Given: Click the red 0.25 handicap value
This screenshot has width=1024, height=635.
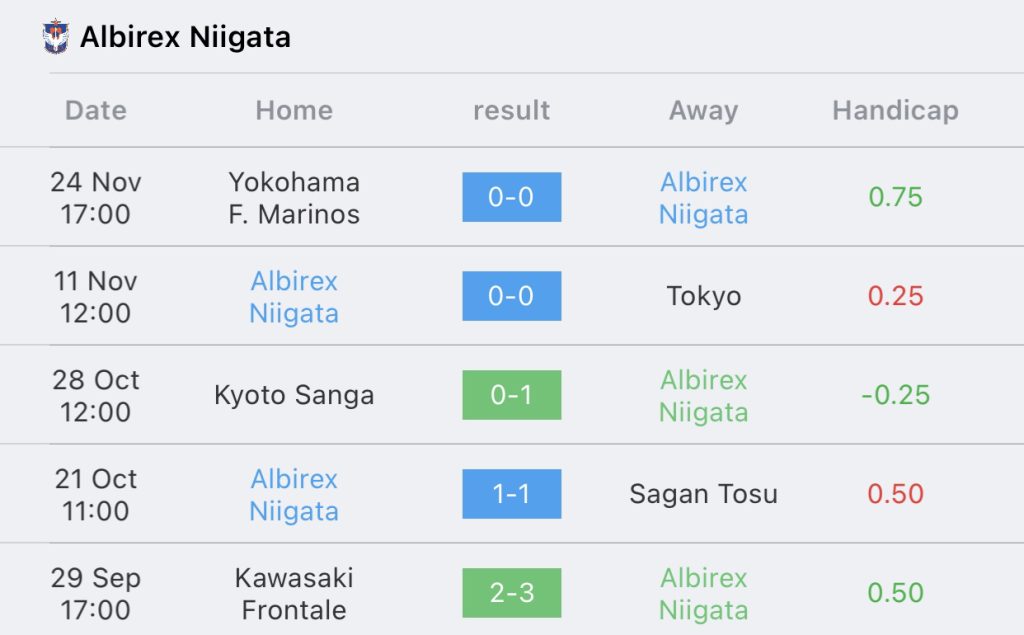Looking at the screenshot, I should pyautogui.click(x=895, y=296).
